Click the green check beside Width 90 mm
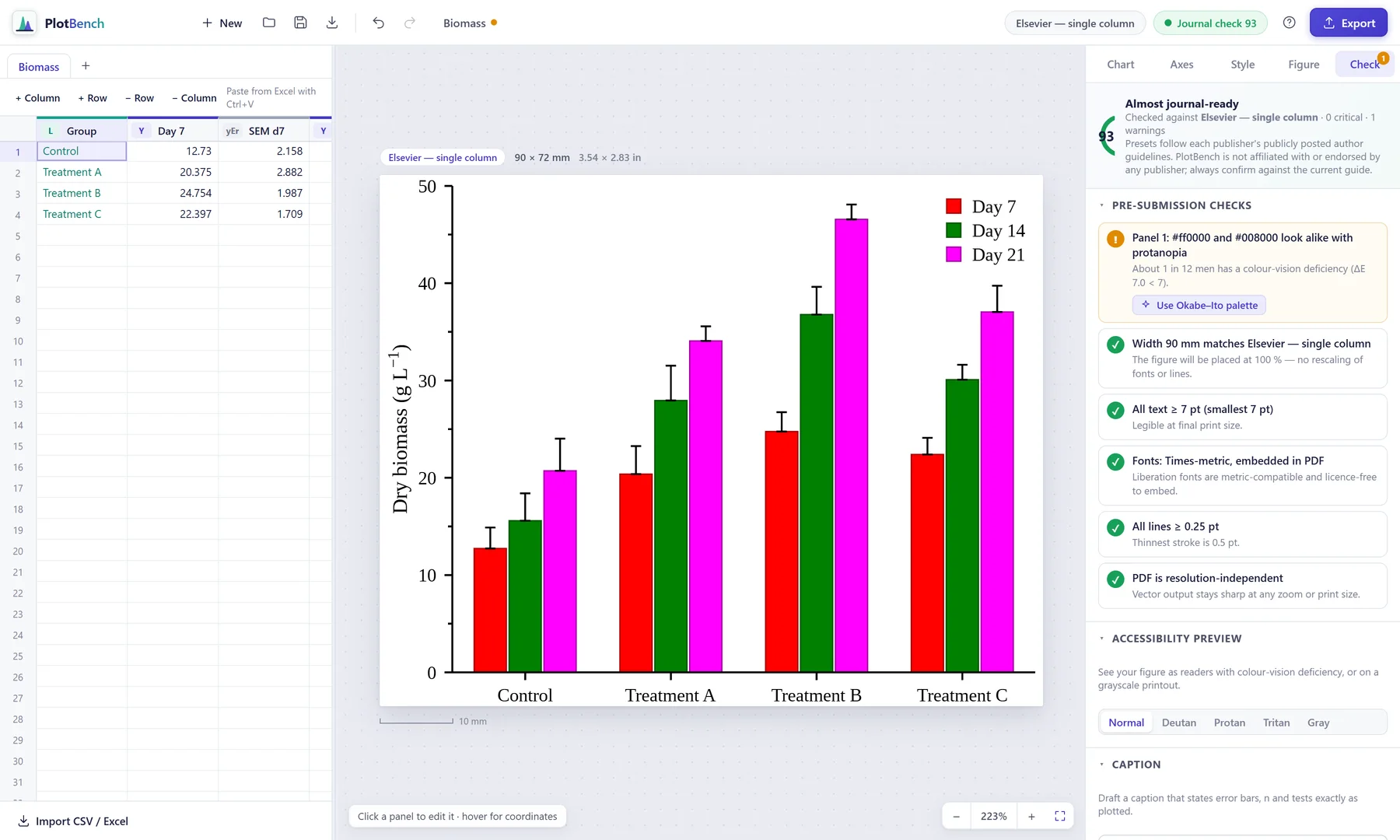Viewport: 1400px width, 840px height. [x=1115, y=345]
